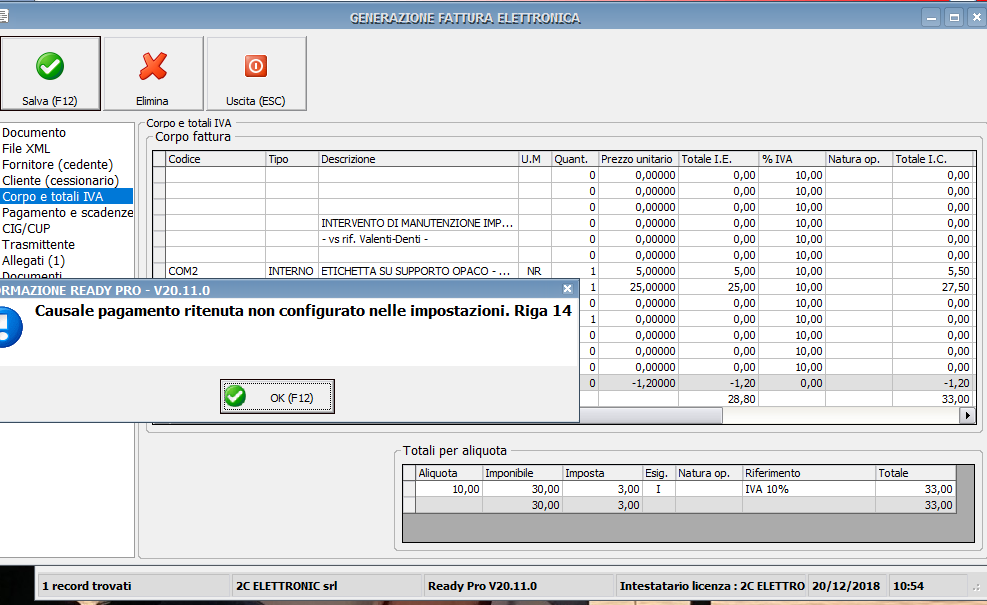Screen dimensions: 987x605
Task: Open the Trasmittente section
Action: [38, 245]
